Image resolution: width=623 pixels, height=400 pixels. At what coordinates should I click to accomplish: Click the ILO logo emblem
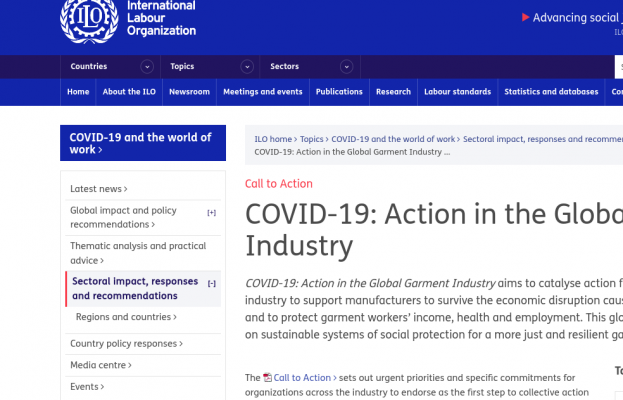(89, 19)
